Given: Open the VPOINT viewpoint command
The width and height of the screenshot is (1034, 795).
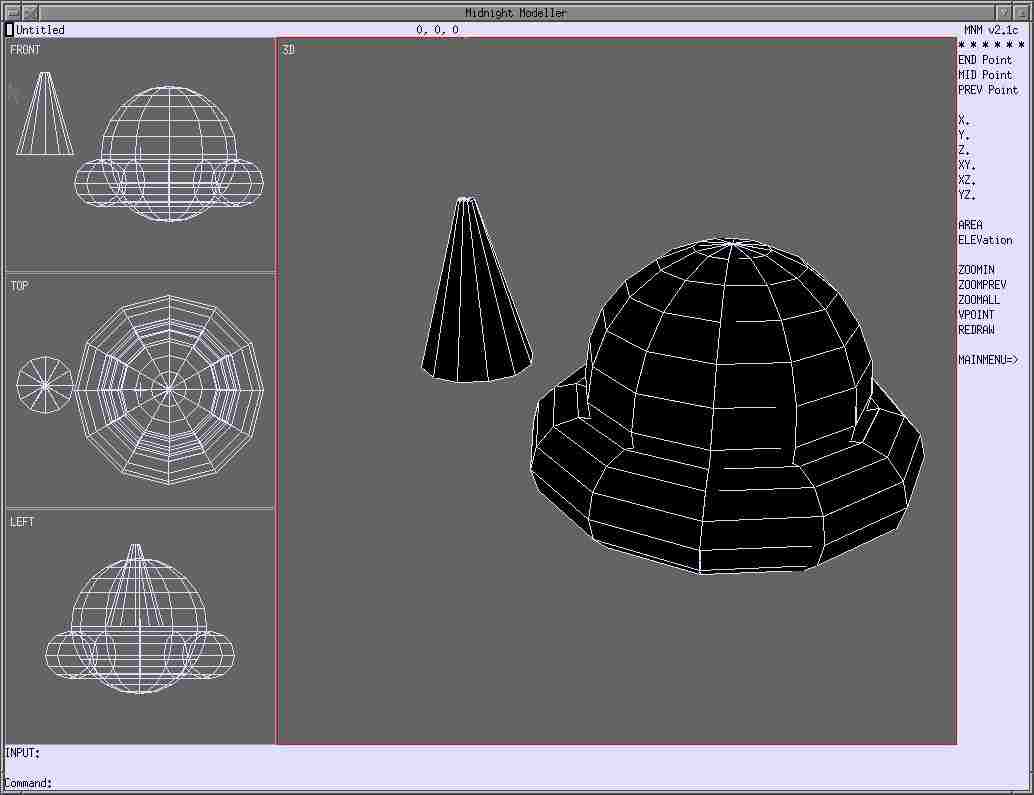Looking at the screenshot, I should point(975,315).
